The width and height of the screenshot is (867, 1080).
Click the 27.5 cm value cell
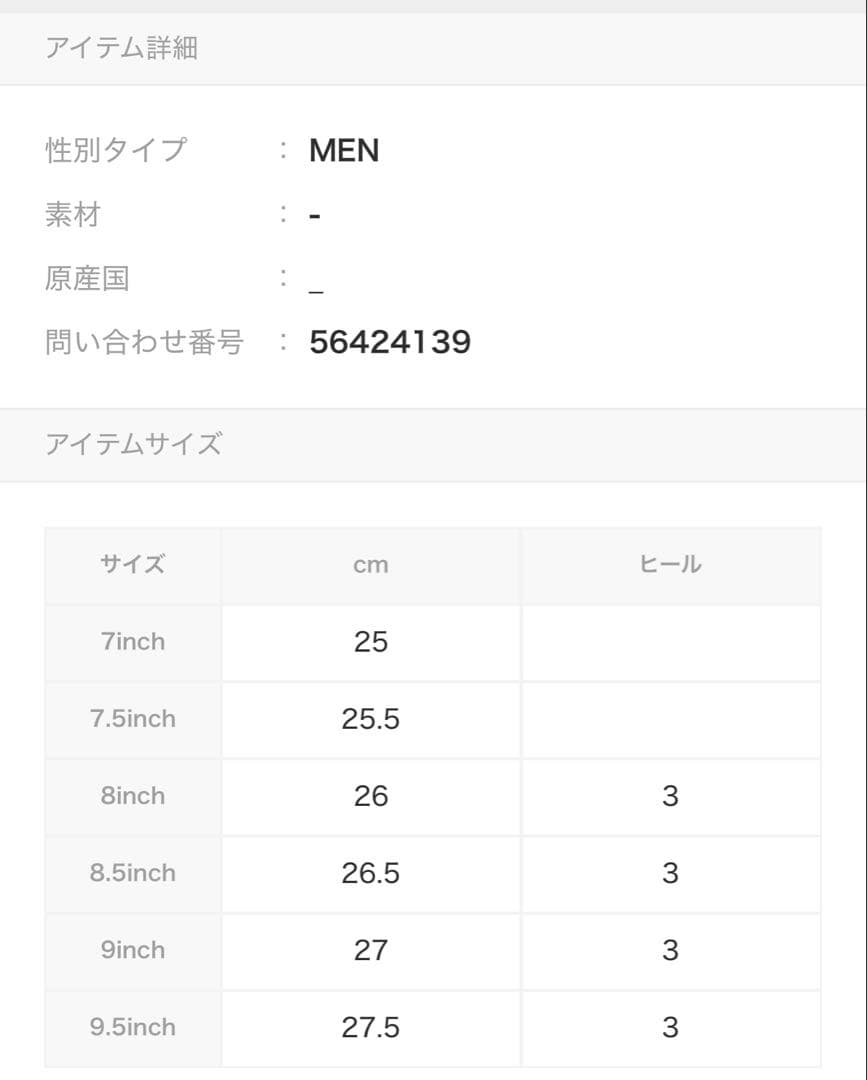pos(370,1027)
